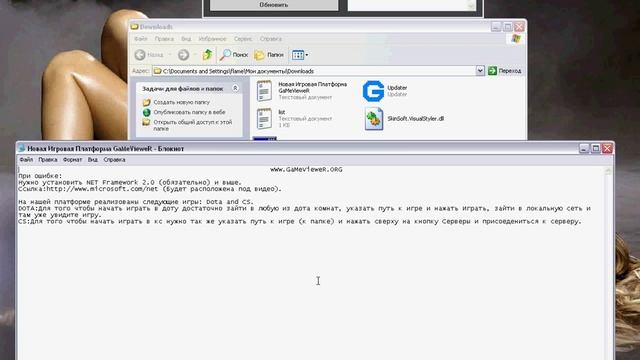This screenshot has width=640, height=360.
Task: Open the Views dropdown in Explorer toolbar
Action: click(x=300, y=55)
